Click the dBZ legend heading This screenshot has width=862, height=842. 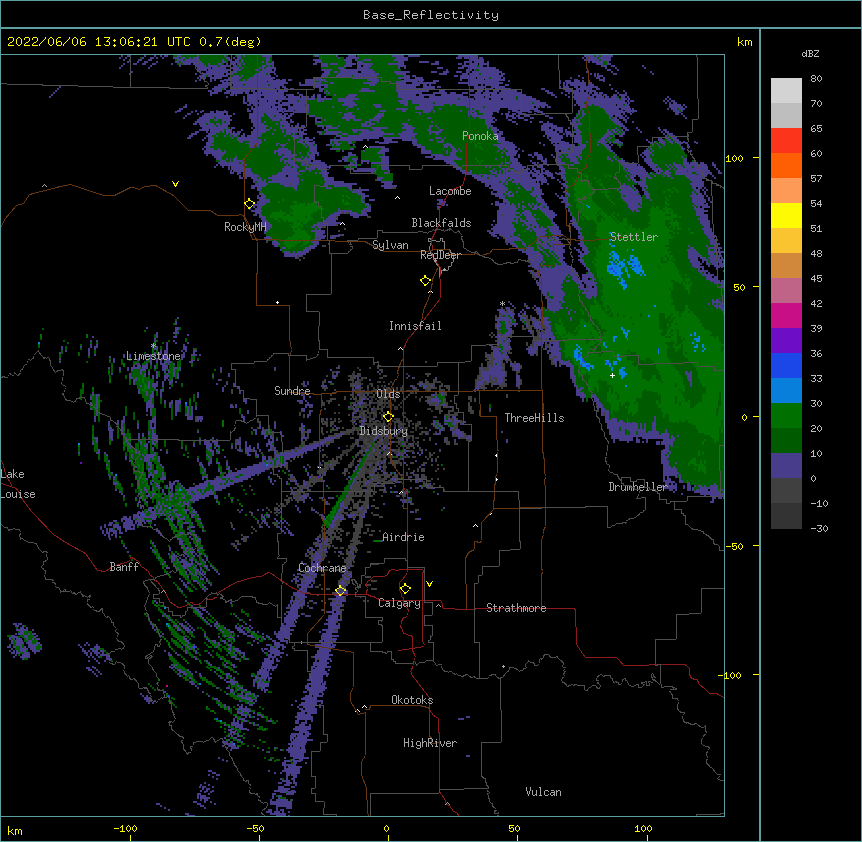[x=810, y=54]
